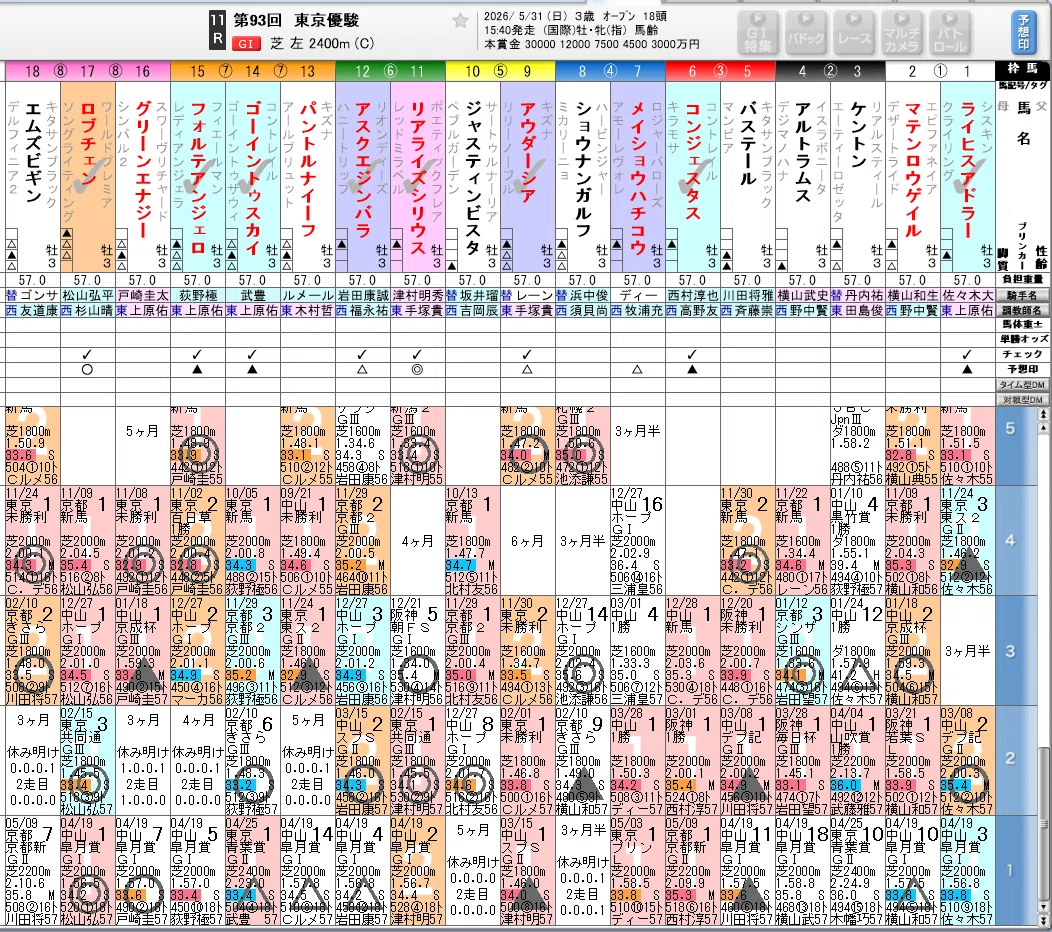Click horse name アルトラムス
The height and width of the screenshot is (932, 1052).
click(x=803, y=152)
